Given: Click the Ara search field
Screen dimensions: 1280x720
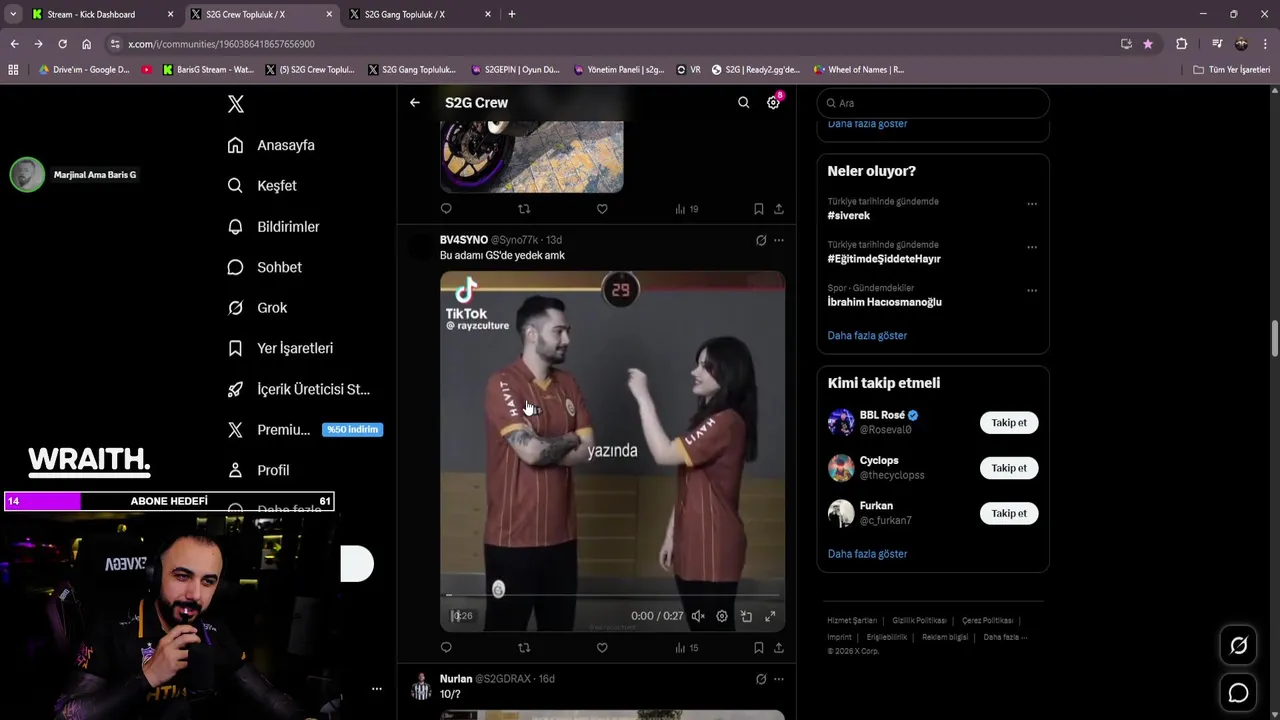Looking at the screenshot, I should pyautogui.click(x=933, y=103).
